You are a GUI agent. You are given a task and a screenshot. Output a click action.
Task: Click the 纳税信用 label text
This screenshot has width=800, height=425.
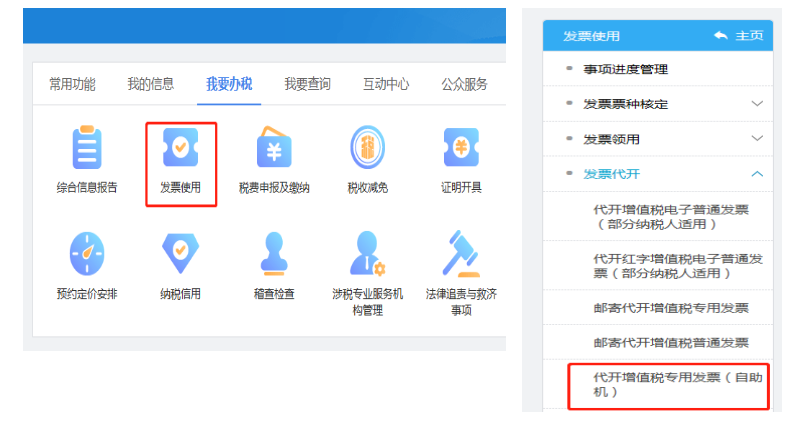point(181,294)
